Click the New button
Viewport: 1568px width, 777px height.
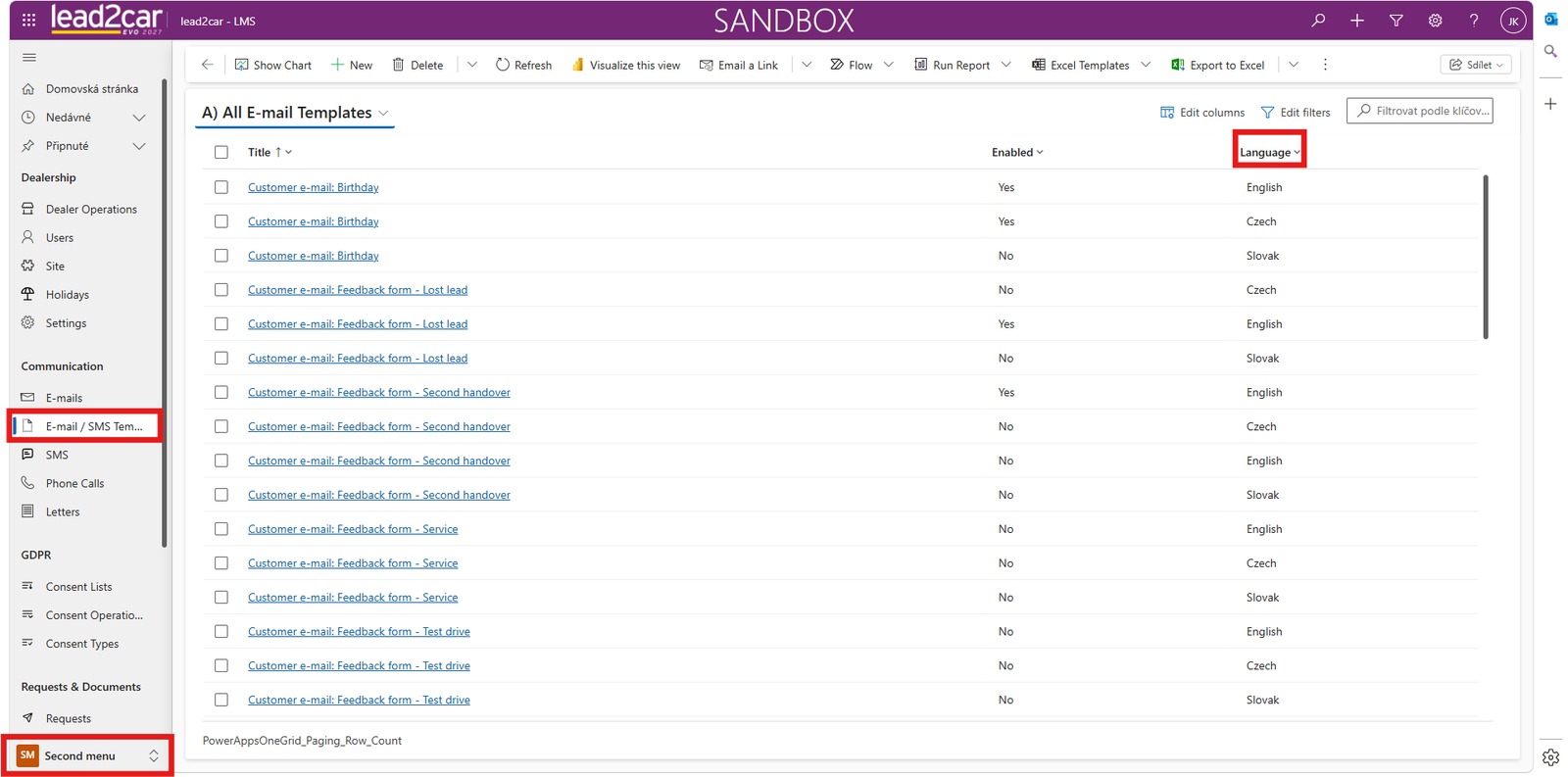352,65
